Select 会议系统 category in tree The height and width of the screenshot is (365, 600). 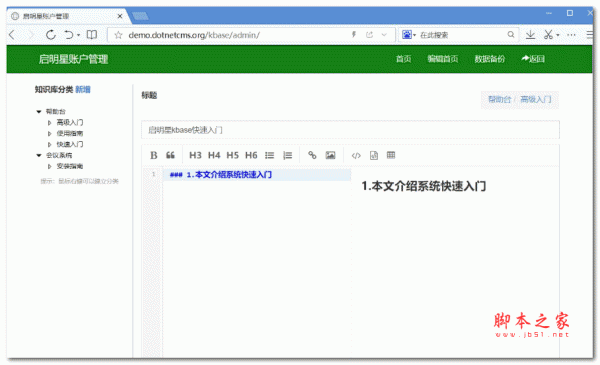click(x=59, y=155)
